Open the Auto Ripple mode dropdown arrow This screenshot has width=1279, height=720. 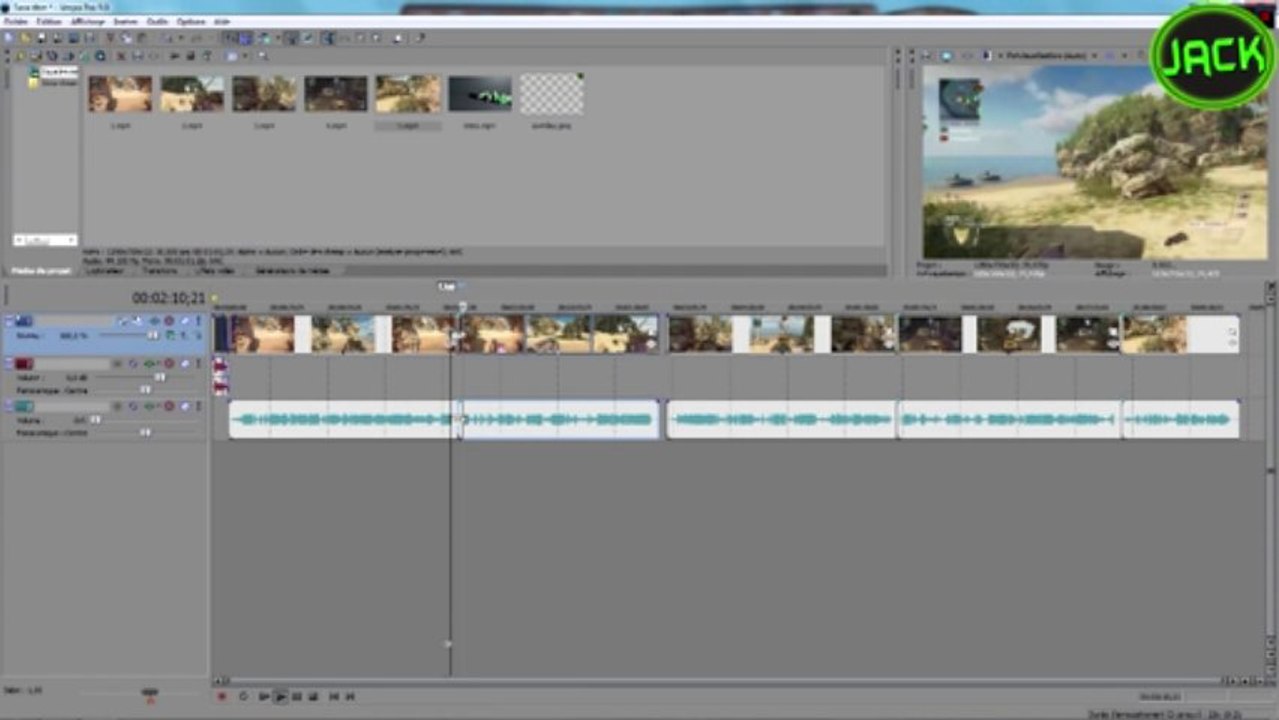(x=278, y=37)
